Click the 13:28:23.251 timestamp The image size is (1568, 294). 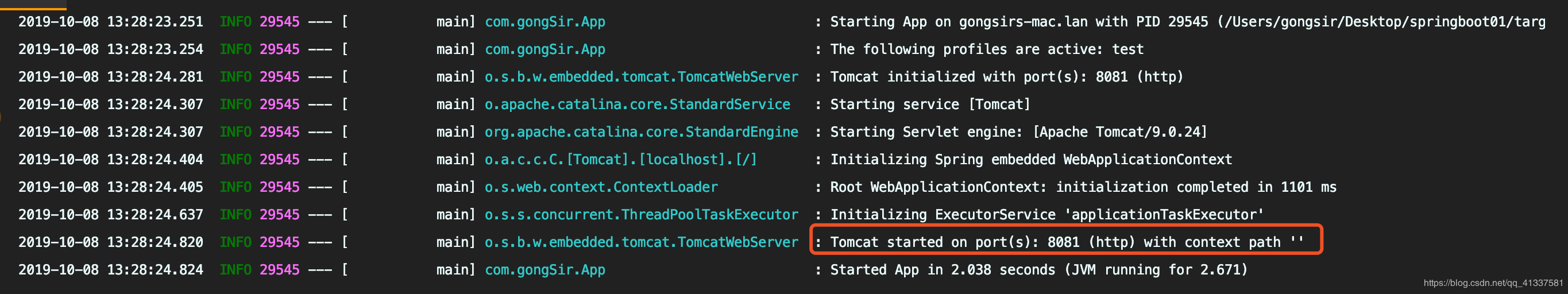155,22
